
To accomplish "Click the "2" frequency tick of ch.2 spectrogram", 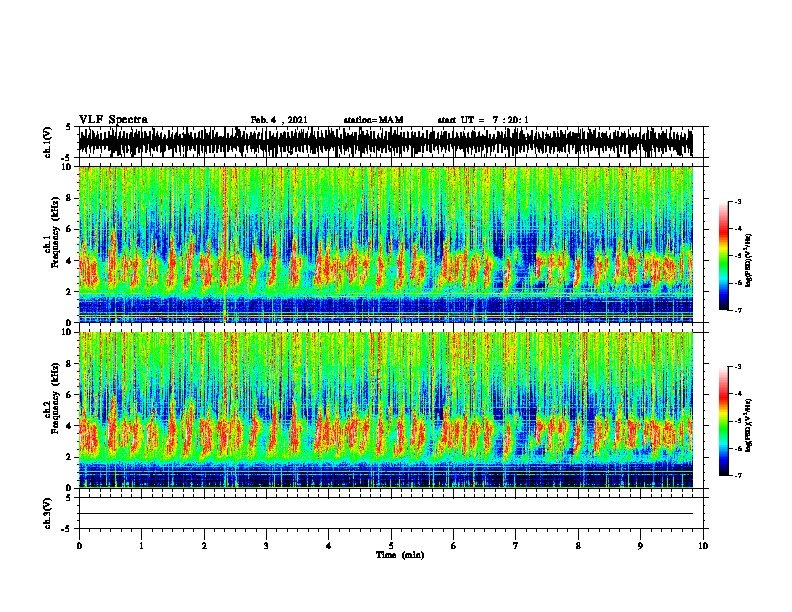I will 70,457.
